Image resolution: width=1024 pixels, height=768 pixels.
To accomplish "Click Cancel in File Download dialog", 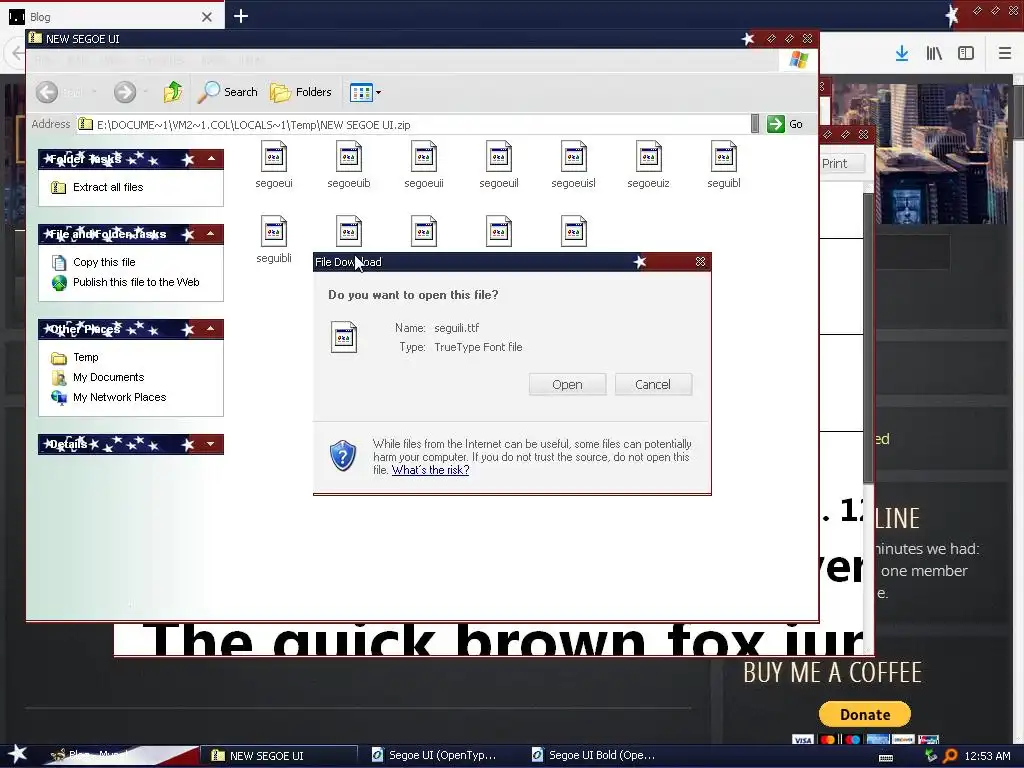I will click(x=653, y=385).
